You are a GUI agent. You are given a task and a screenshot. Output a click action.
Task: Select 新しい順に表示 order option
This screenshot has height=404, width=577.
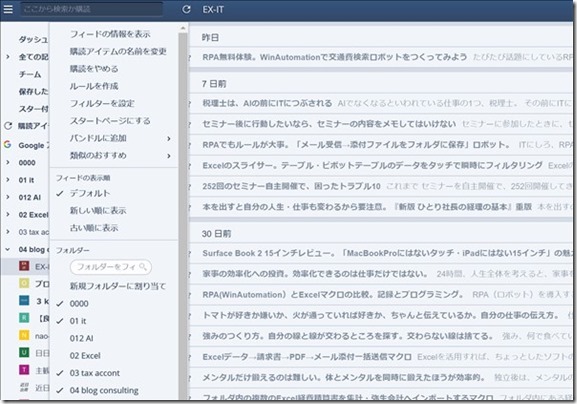[x=98, y=210]
